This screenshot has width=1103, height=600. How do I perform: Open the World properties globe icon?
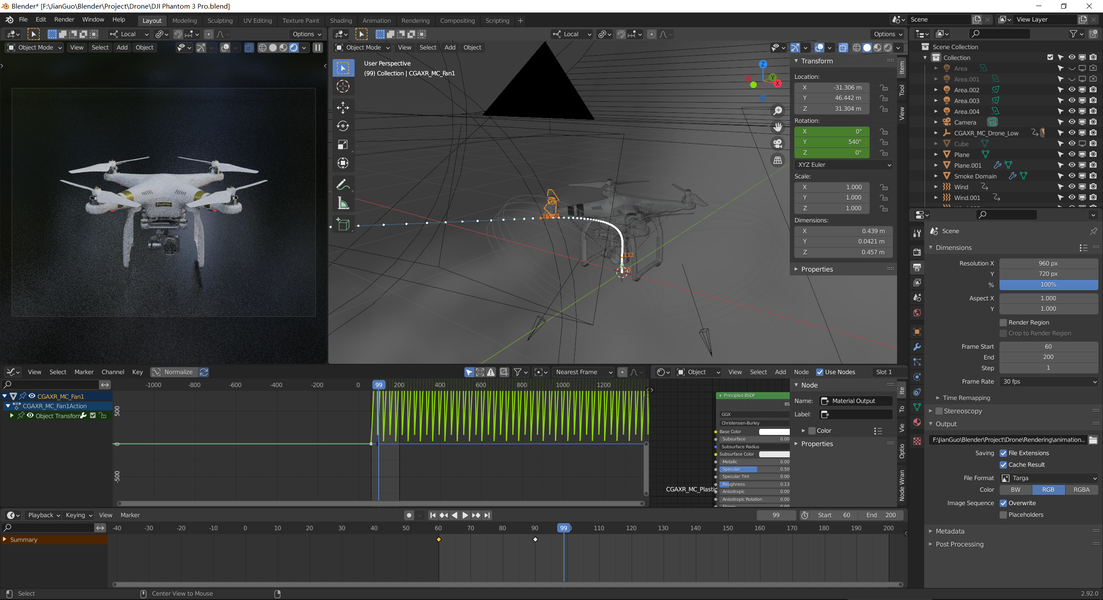[917, 313]
